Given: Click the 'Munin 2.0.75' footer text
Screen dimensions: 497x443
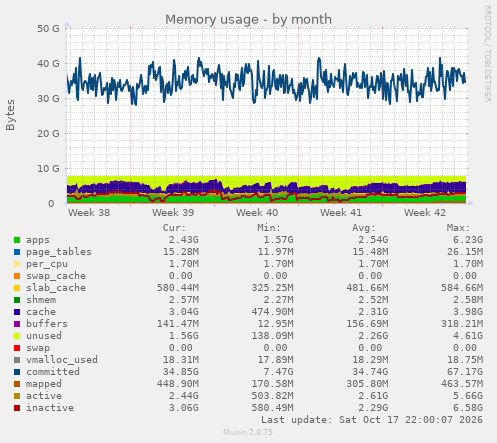Looking at the screenshot, I should (248, 432).
